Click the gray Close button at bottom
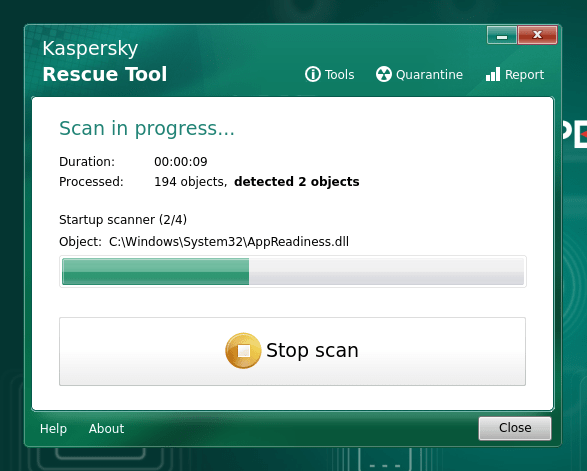Viewport: 587px width, 471px height. [x=515, y=428]
